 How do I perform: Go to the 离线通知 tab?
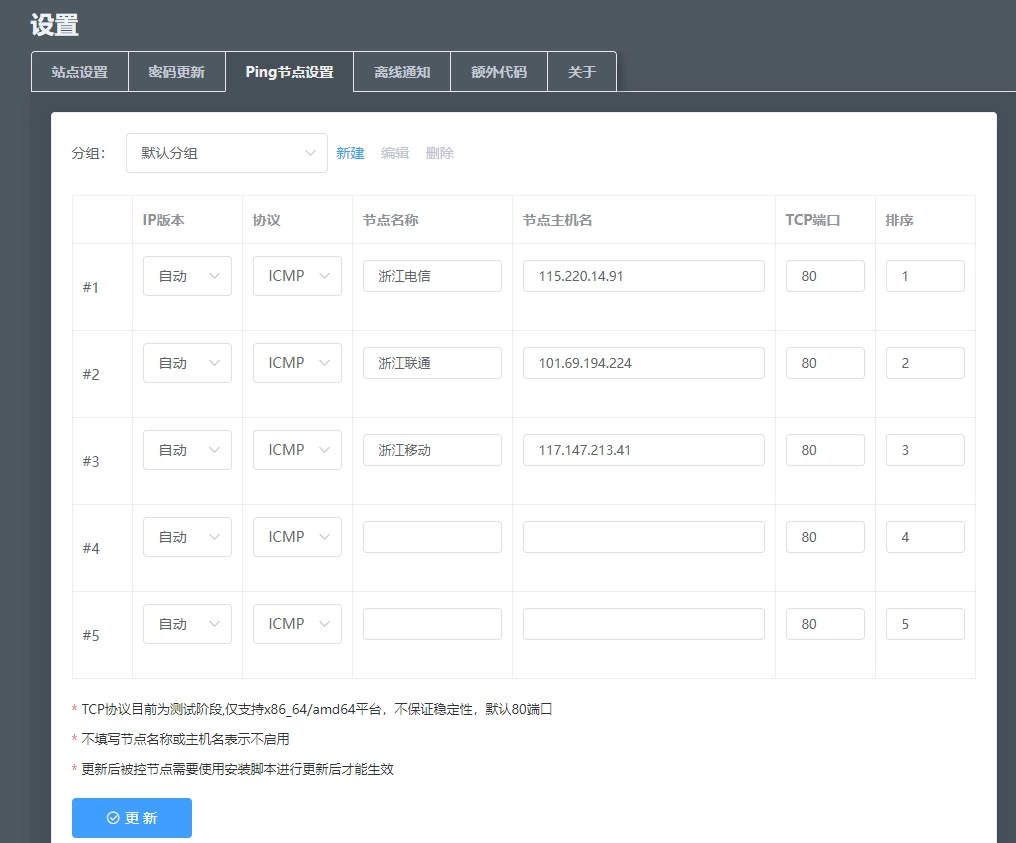pyautogui.click(x=402, y=72)
